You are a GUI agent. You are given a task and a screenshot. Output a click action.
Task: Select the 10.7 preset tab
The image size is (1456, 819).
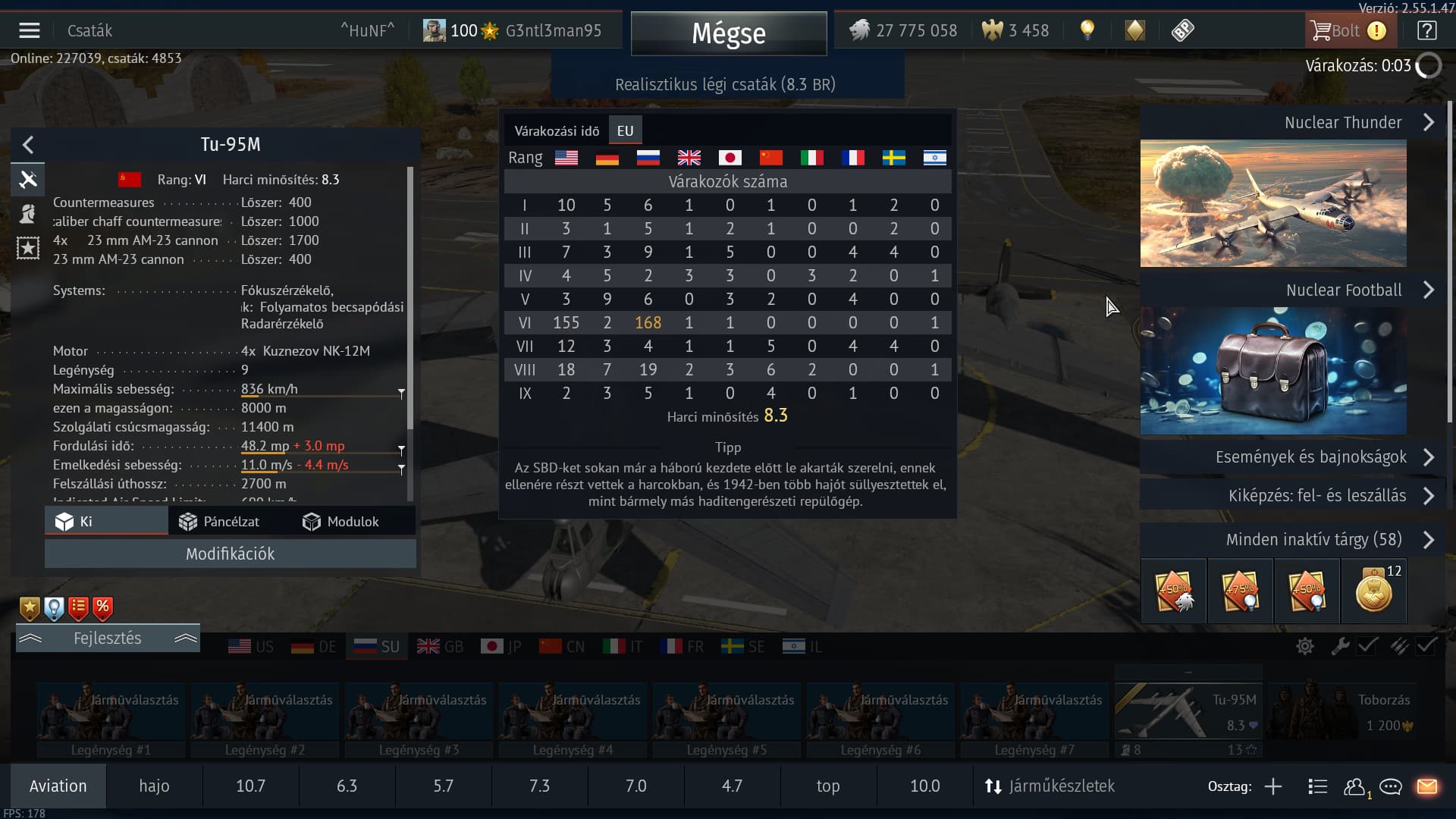point(250,786)
